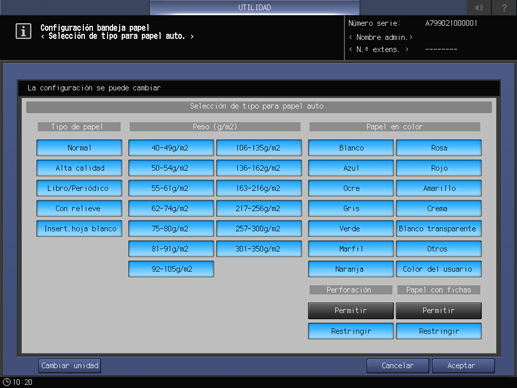517x388 pixels.
Task: Choose the 217-256g/m2 weight
Action: [x=259, y=208]
